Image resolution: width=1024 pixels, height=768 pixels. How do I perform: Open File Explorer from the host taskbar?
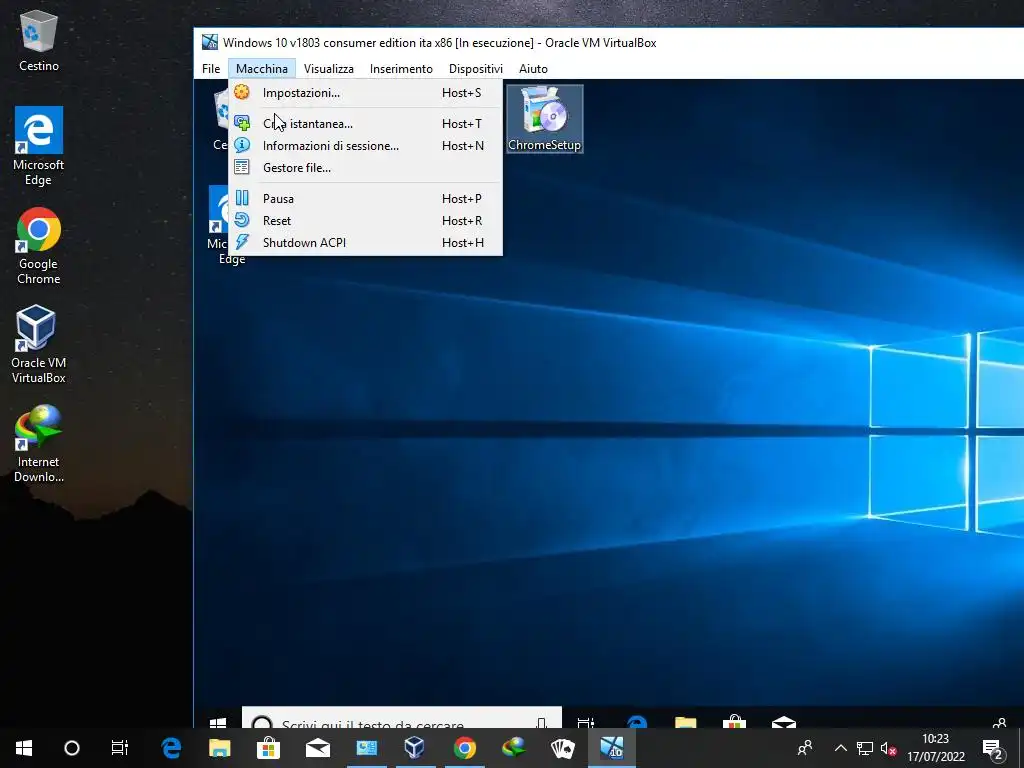click(220, 748)
